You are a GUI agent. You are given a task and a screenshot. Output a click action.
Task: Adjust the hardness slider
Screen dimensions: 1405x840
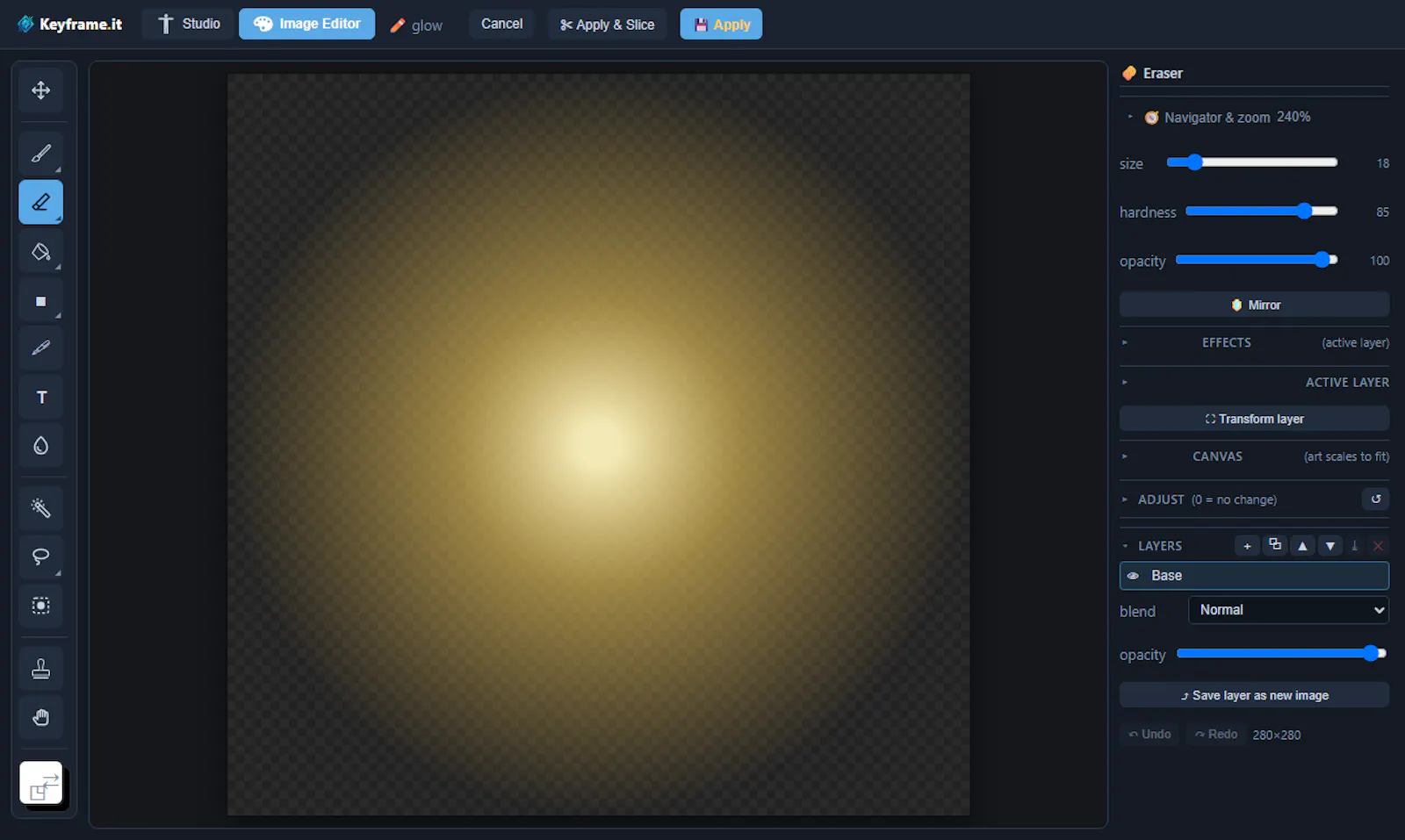pyautogui.click(x=1261, y=211)
